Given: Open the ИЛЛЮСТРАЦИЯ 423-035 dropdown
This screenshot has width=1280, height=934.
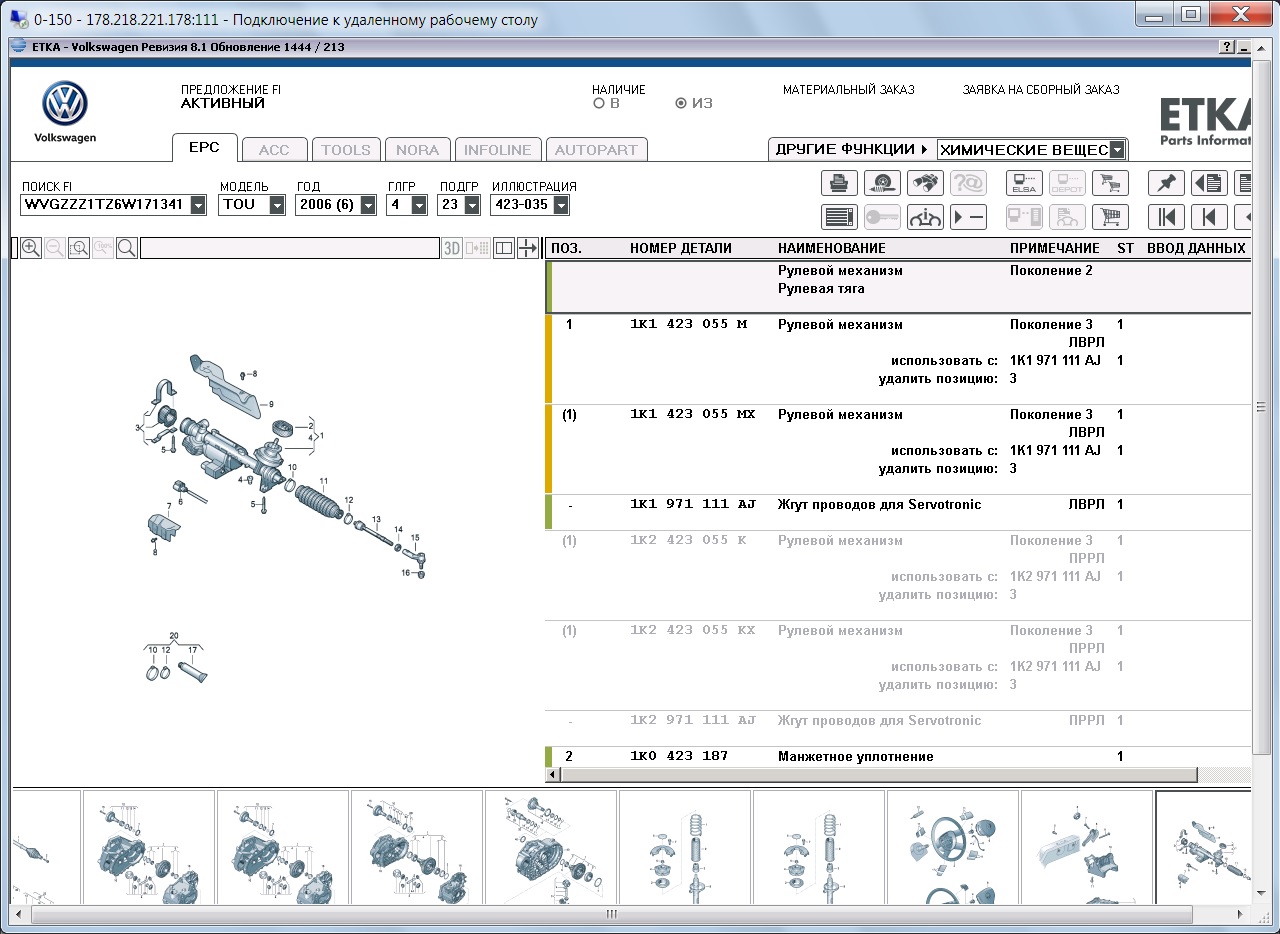Looking at the screenshot, I should (x=561, y=205).
